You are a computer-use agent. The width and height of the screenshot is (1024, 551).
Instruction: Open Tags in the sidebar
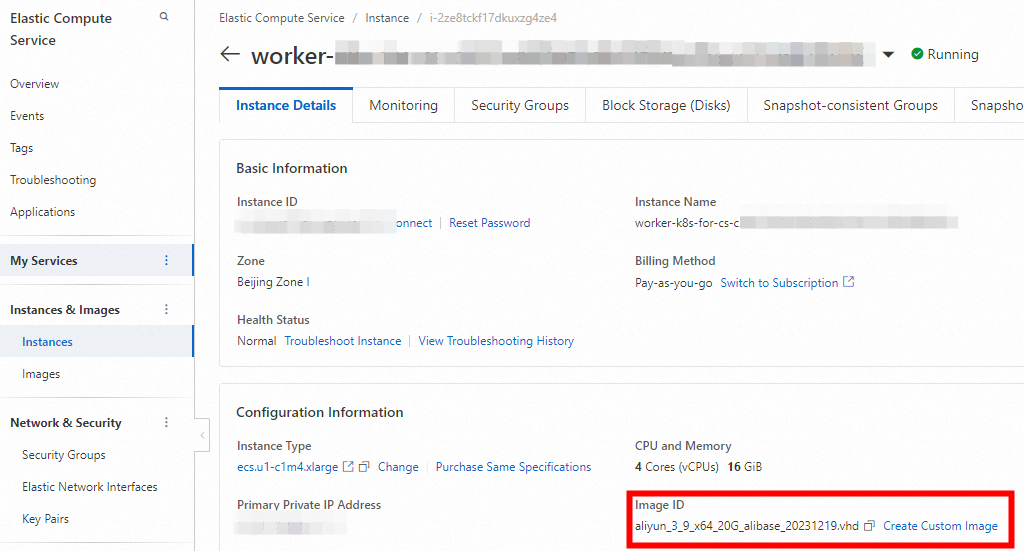coord(22,148)
